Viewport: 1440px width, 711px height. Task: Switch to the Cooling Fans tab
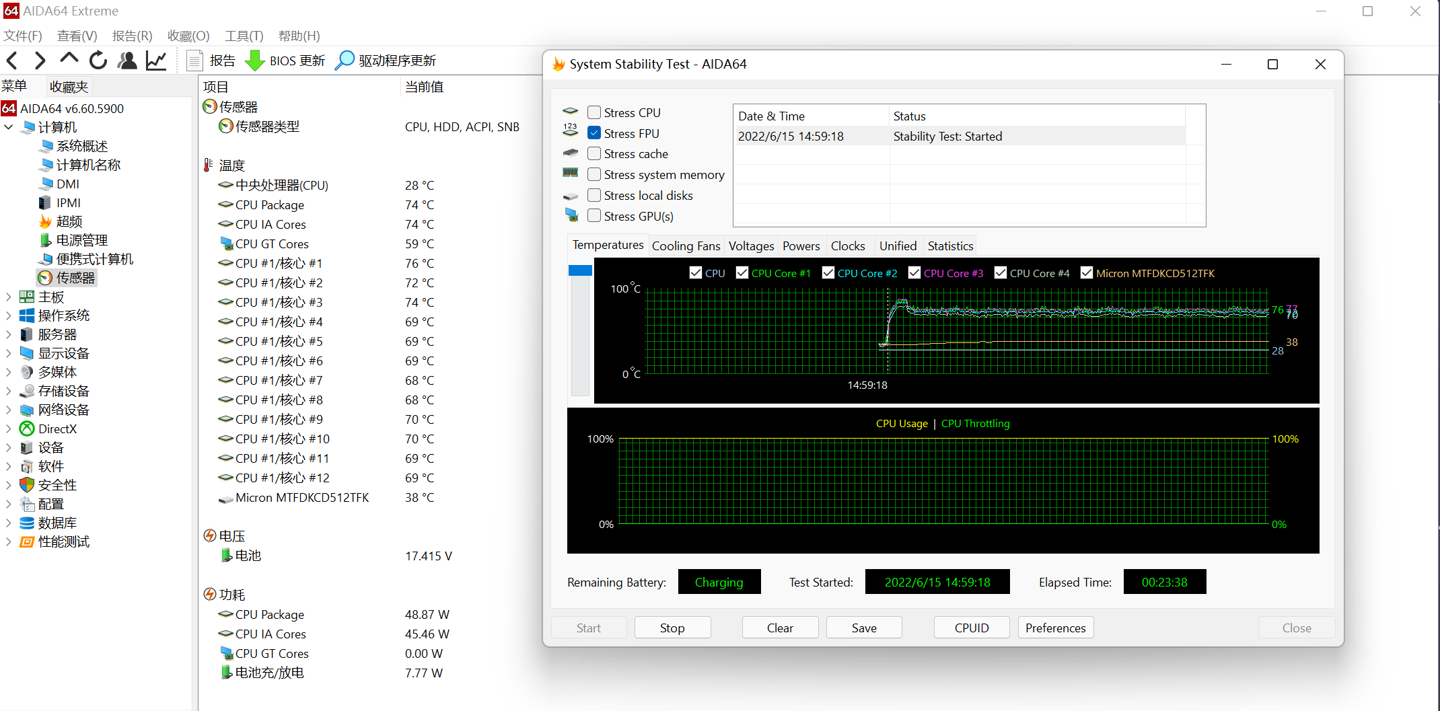click(685, 246)
